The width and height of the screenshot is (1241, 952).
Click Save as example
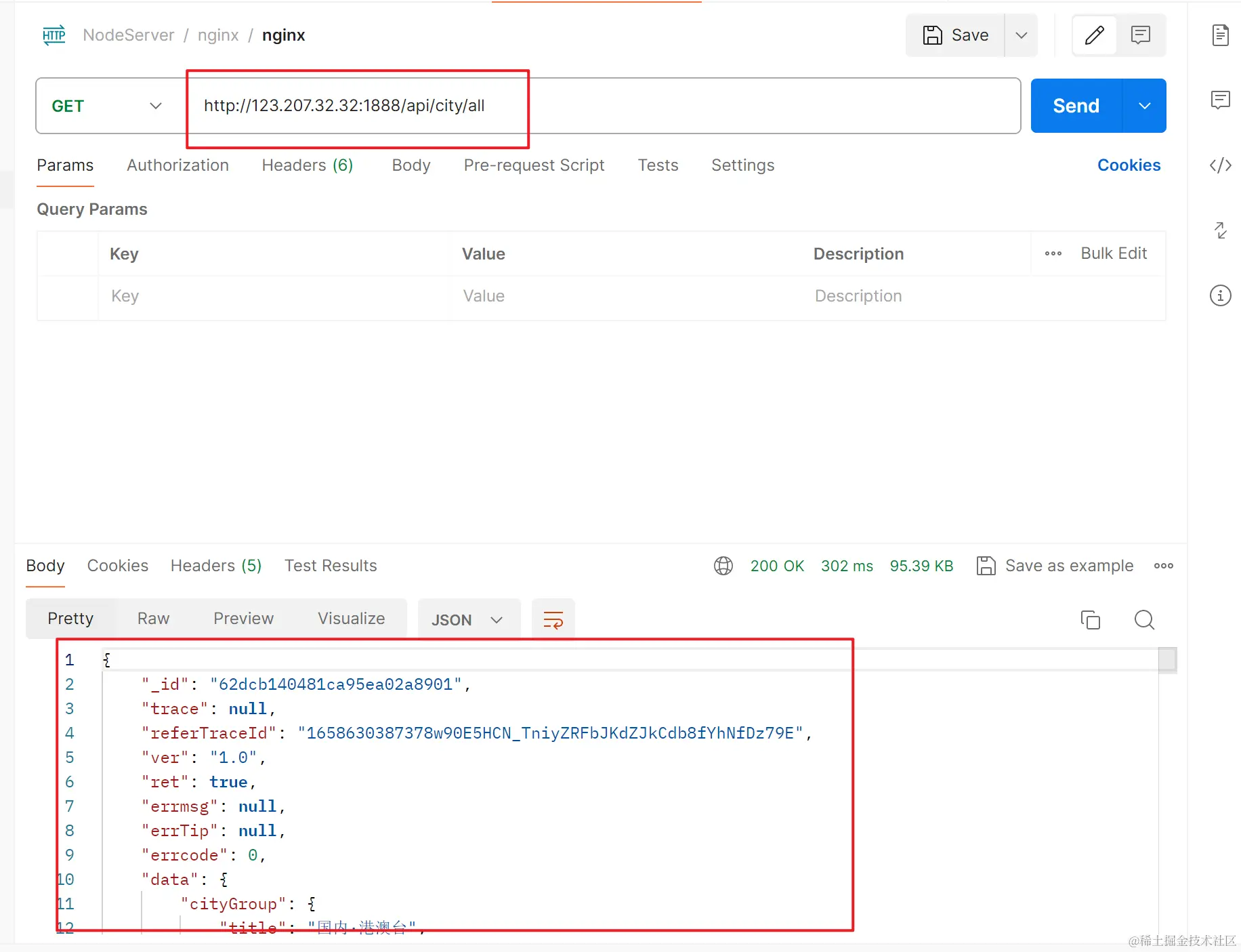click(x=1055, y=566)
